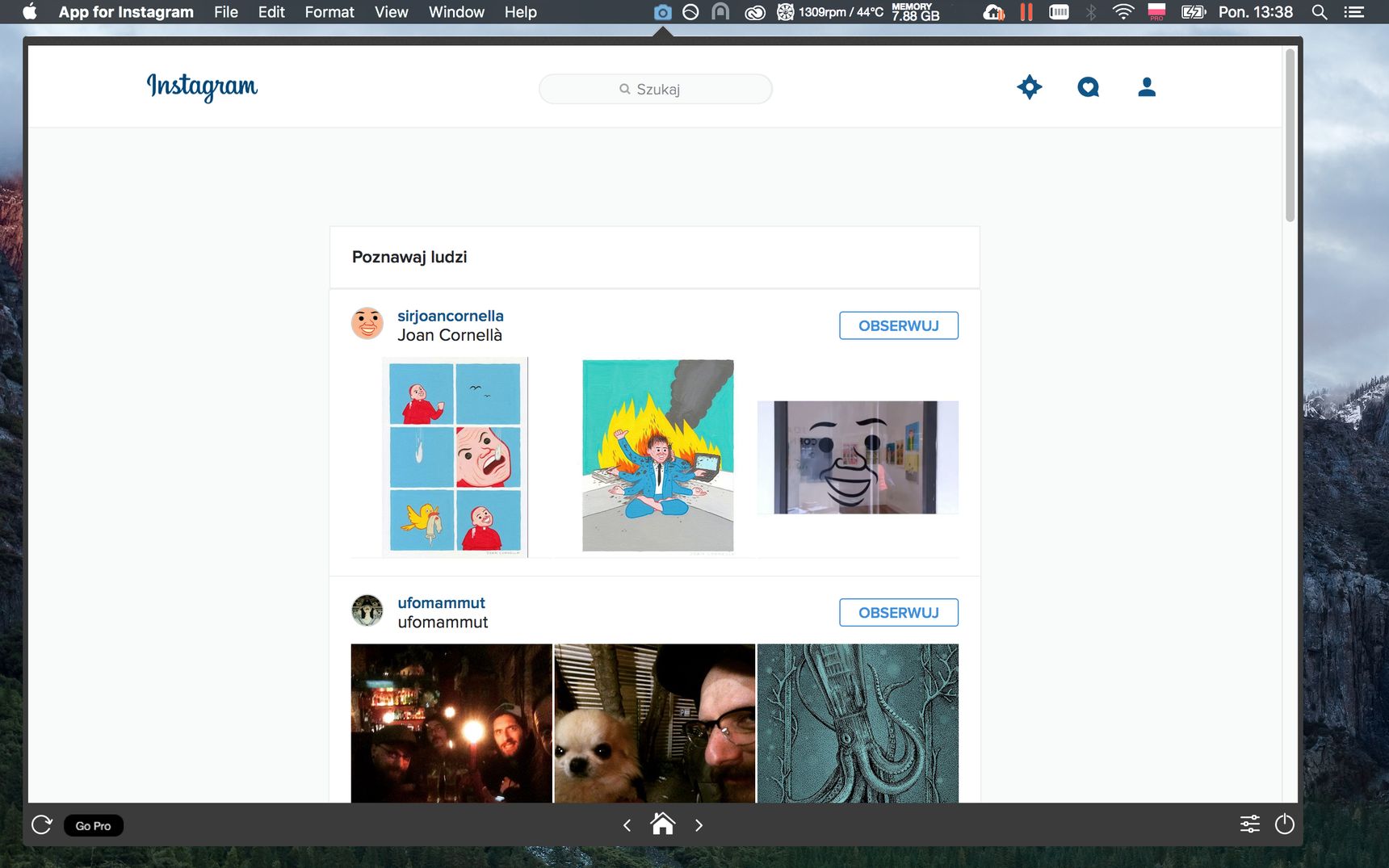The width and height of the screenshot is (1389, 868).
Task: Open the Apple menu
Action: tap(30, 11)
